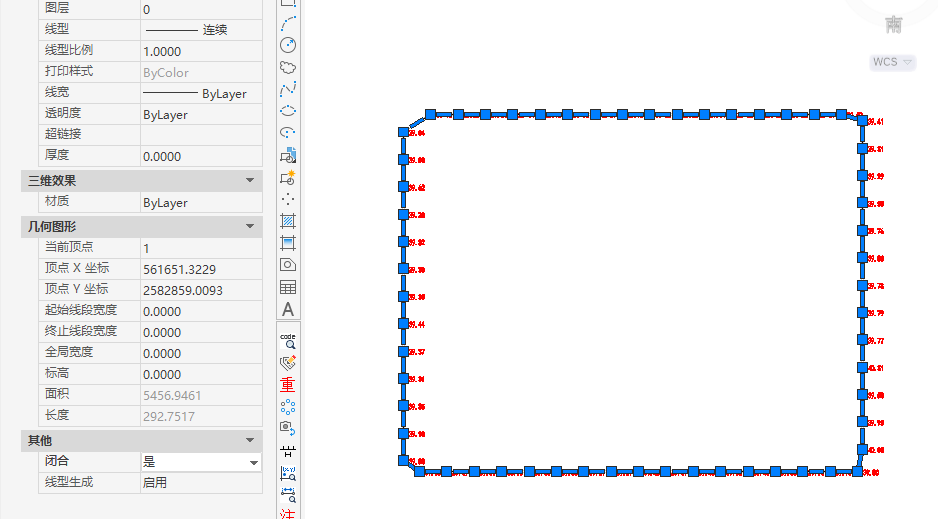The height and width of the screenshot is (519, 938).
Task: Click the 线型生成 启用 value
Action: tap(200, 482)
